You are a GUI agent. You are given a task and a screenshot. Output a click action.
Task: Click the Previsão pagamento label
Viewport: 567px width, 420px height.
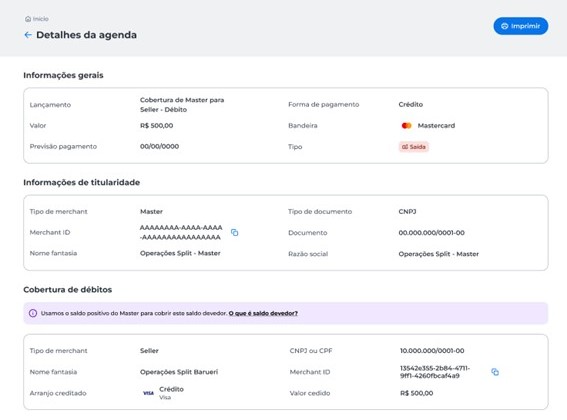click(x=63, y=147)
